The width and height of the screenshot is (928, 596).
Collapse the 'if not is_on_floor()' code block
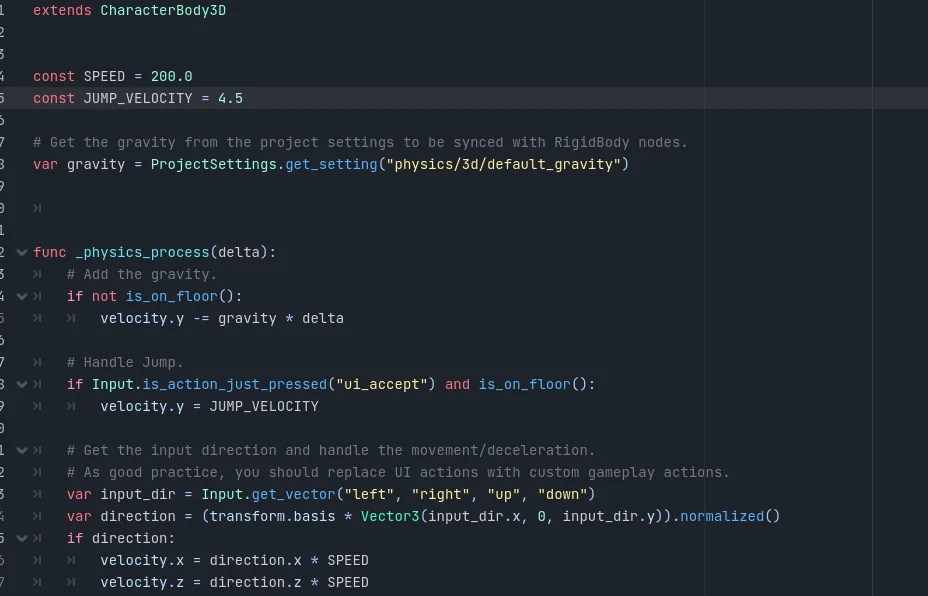pyautogui.click(x=22, y=296)
